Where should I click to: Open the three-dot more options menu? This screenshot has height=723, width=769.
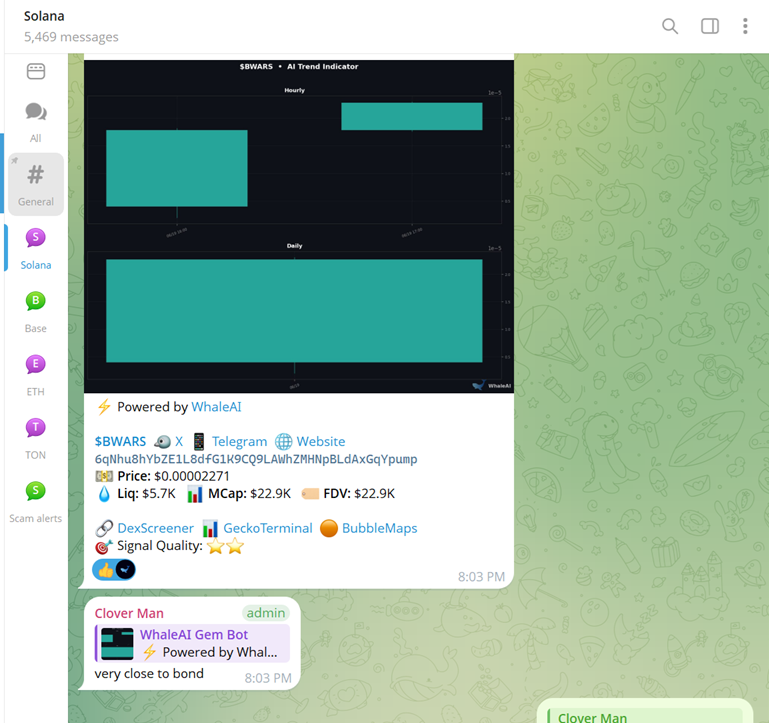tap(745, 26)
